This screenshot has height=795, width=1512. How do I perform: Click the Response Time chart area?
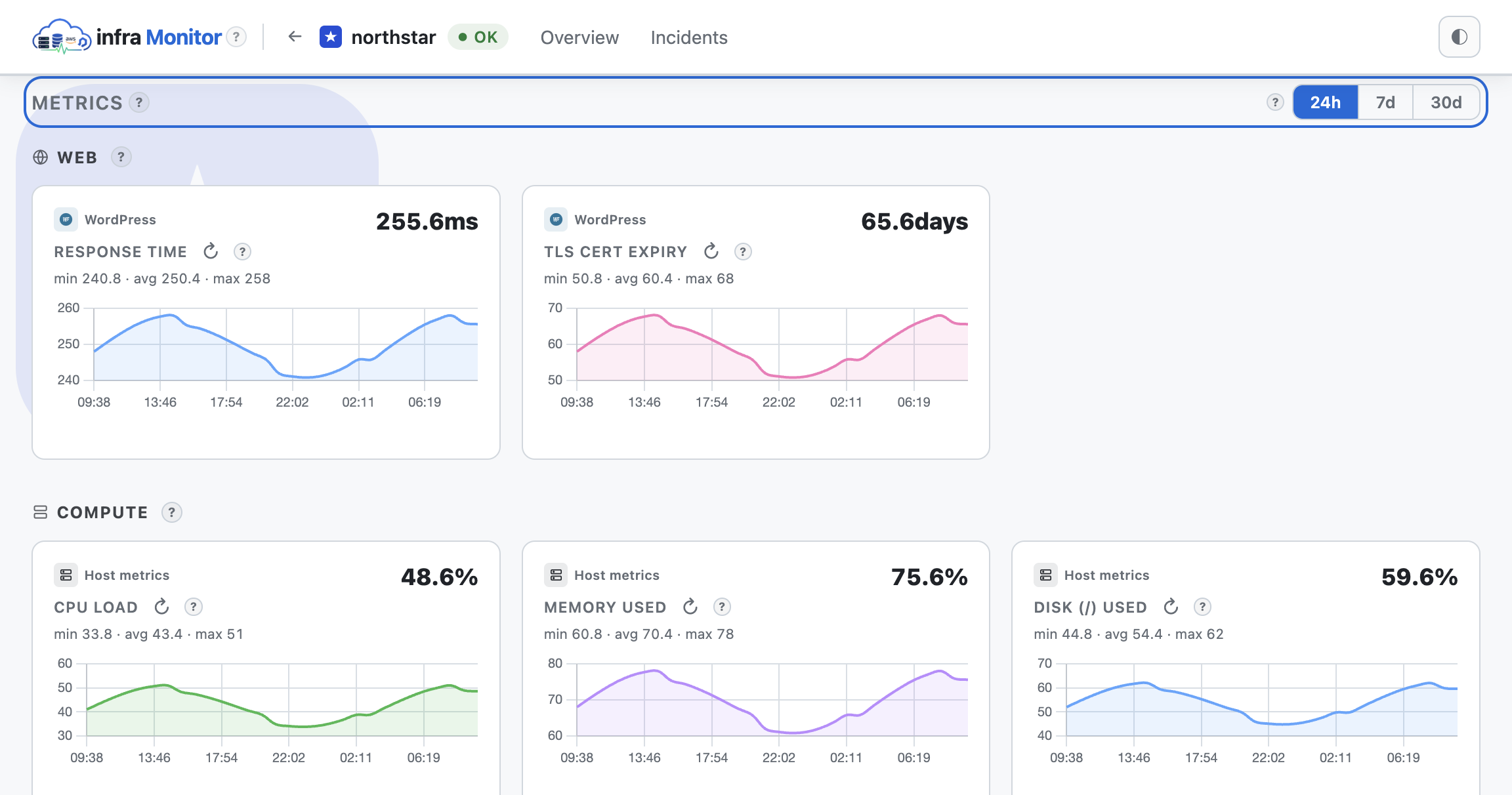pyautogui.click(x=285, y=344)
